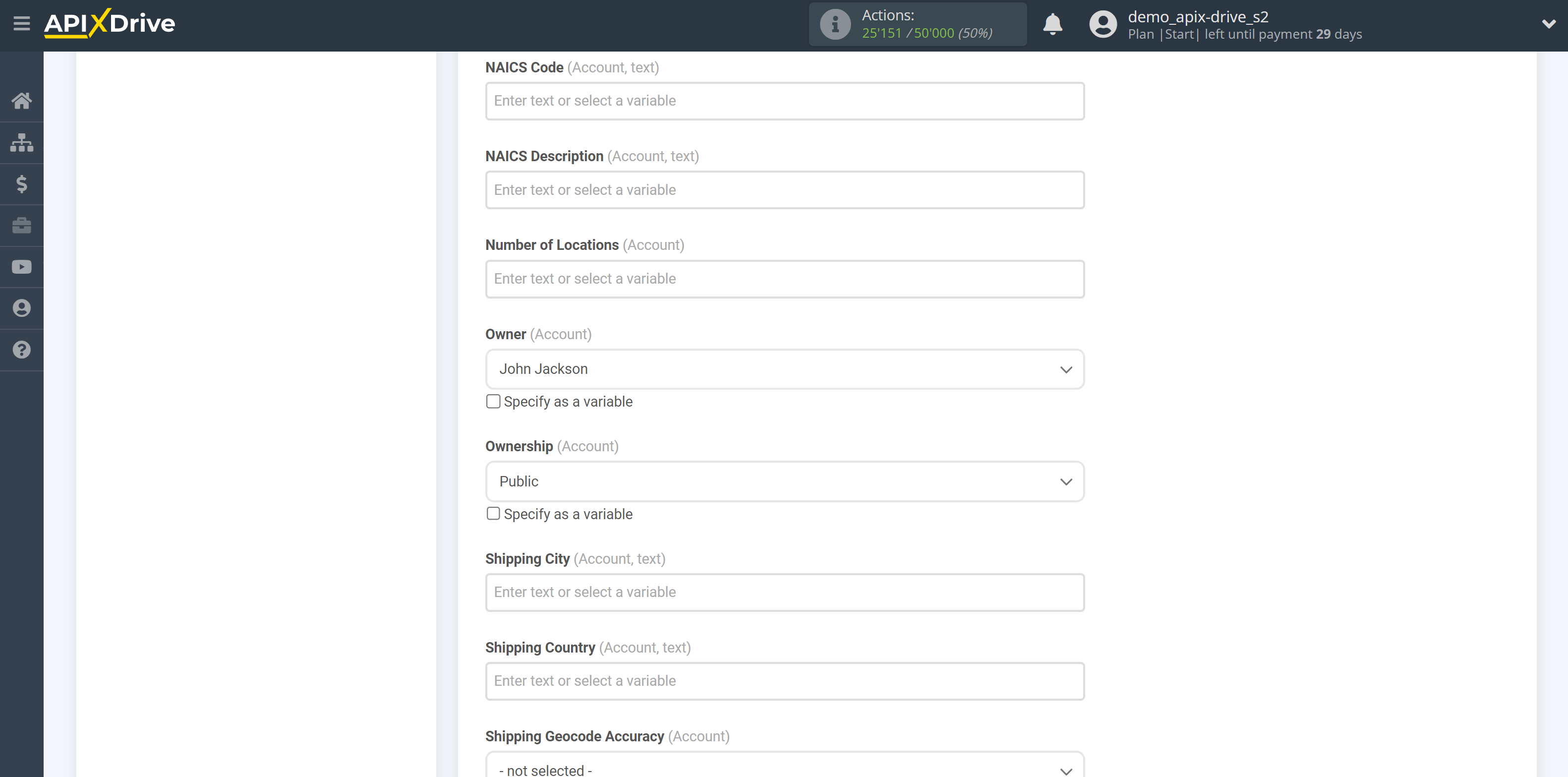Click the Shipping City text input
The image size is (1568, 777).
(x=784, y=592)
